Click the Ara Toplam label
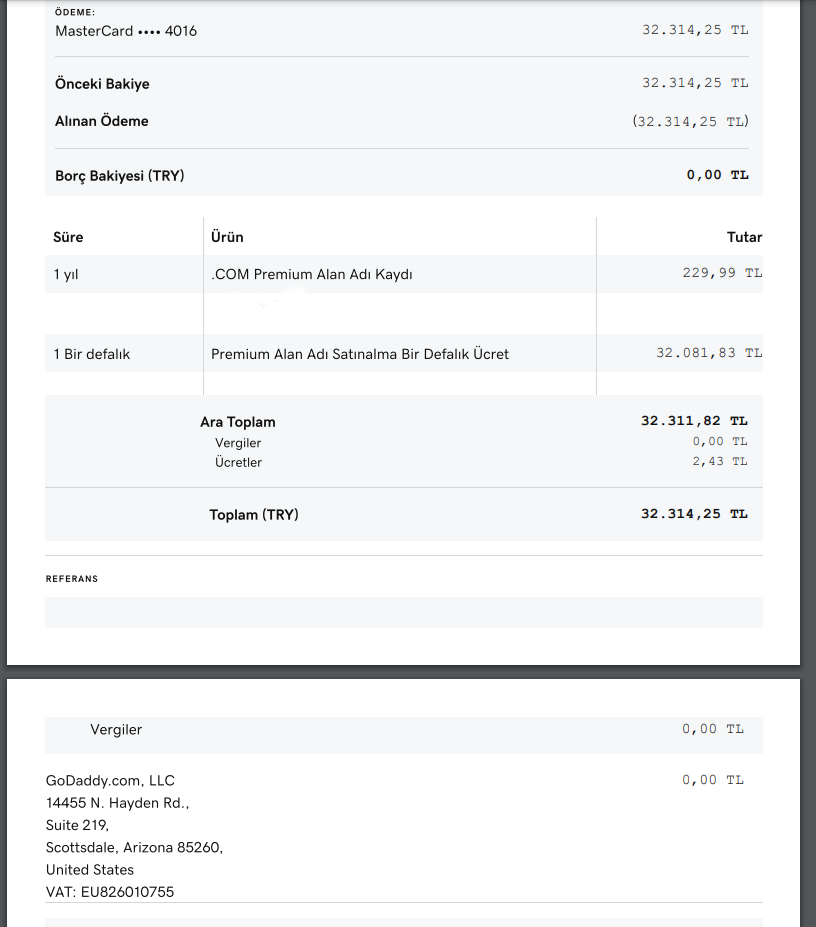The height and width of the screenshot is (927, 816). [238, 422]
